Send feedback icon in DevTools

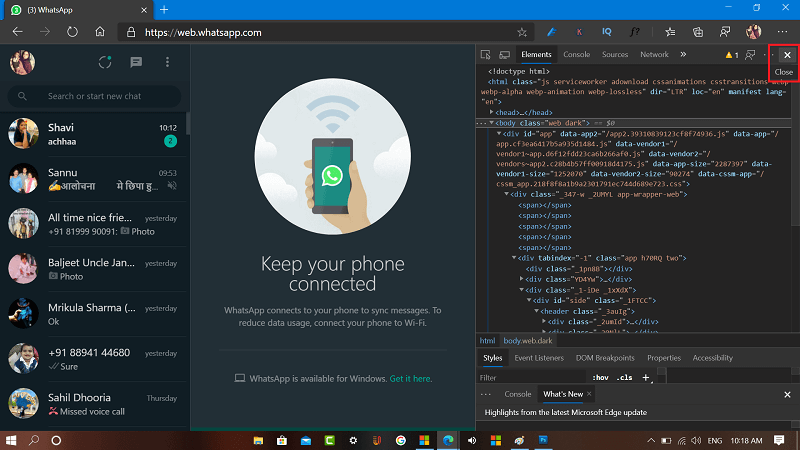click(750, 55)
